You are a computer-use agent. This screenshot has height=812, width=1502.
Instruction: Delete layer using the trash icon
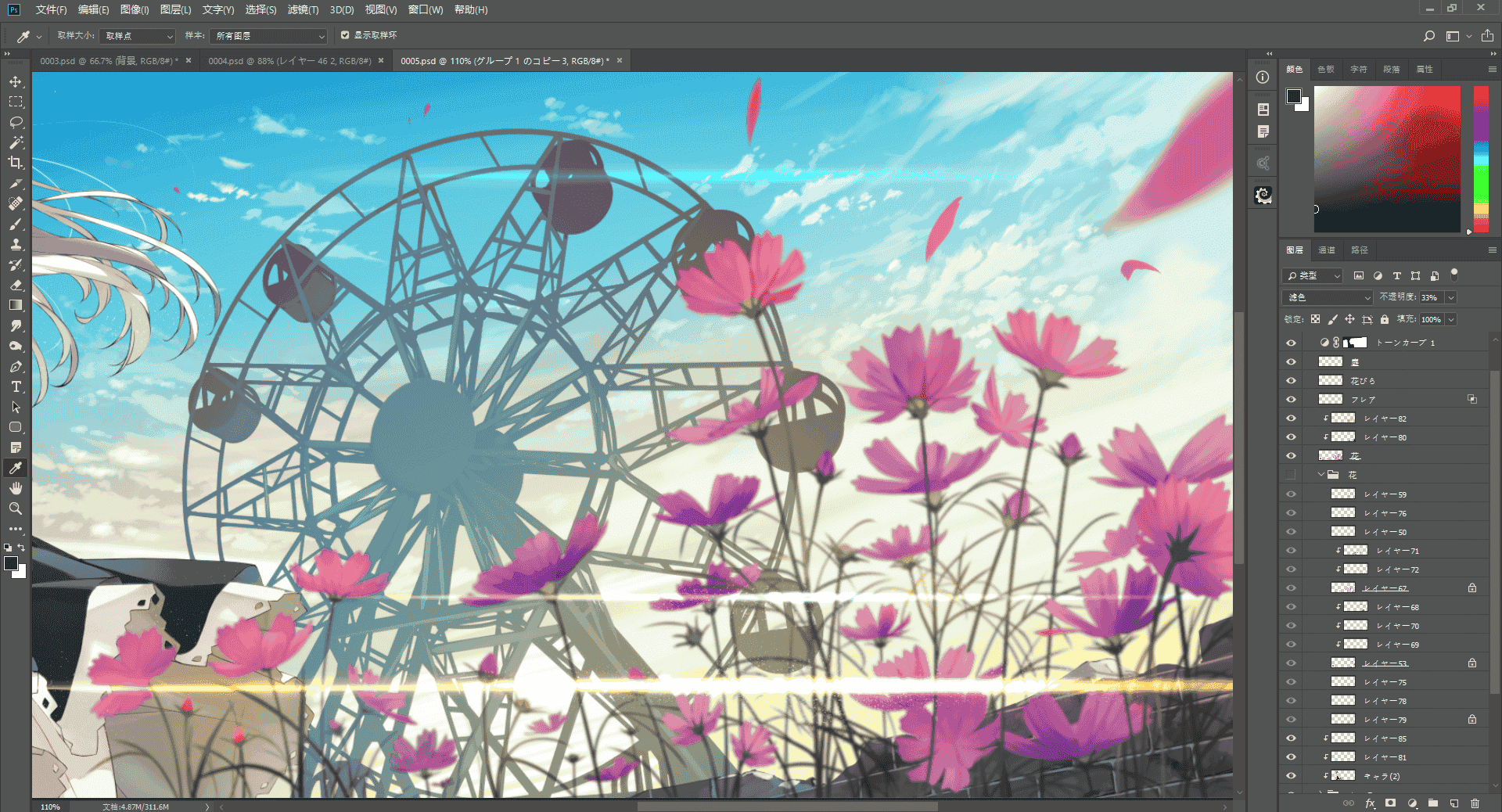click(x=1475, y=803)
